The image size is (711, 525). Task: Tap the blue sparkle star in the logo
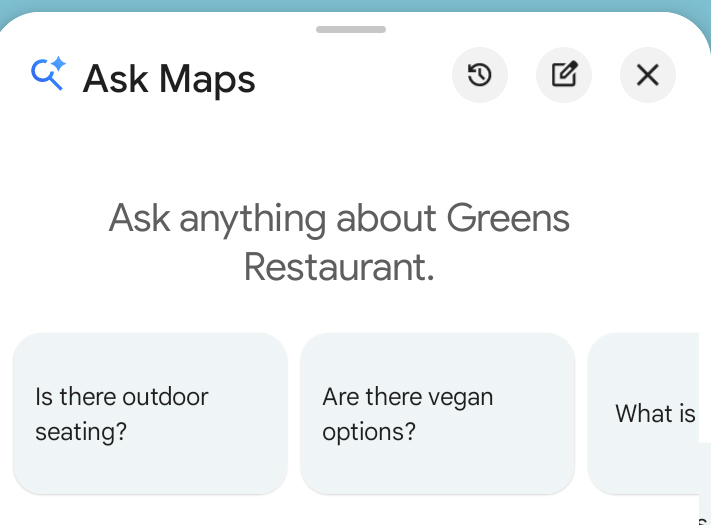point(58,64)
